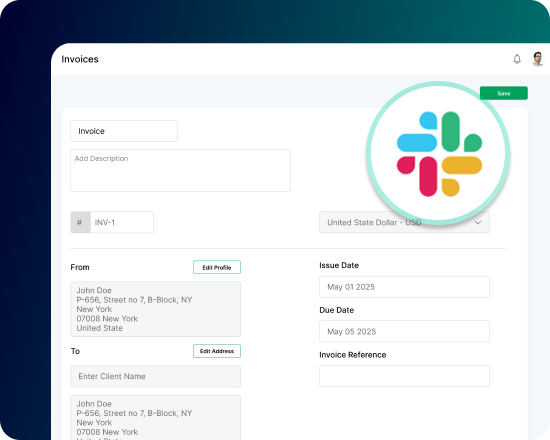The width and height of the screenshot is (550, 440).
Task: Click the Invoice Reference label
Action: tap(353, 355)
